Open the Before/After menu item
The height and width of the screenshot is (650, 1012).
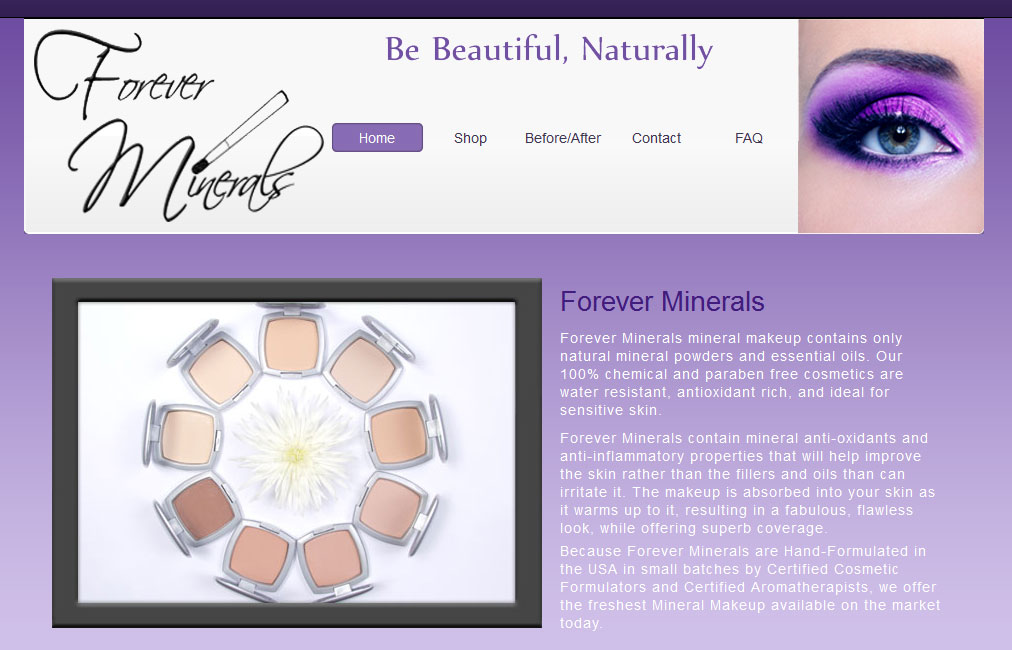tap(563, 138)
